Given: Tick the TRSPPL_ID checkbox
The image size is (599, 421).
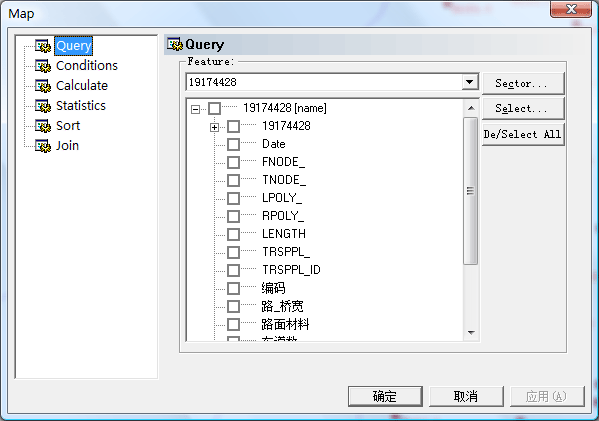Looking at the screenshot, I should (x=233, y=270).
